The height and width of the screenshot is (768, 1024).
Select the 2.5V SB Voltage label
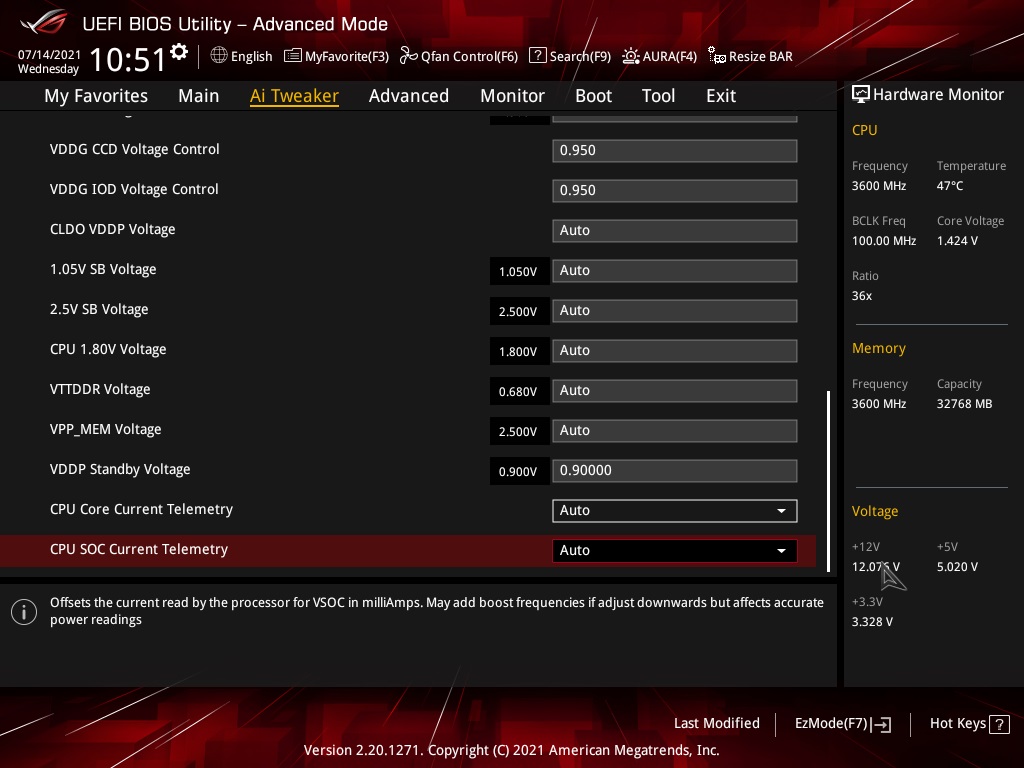click(x=99, y=310)
